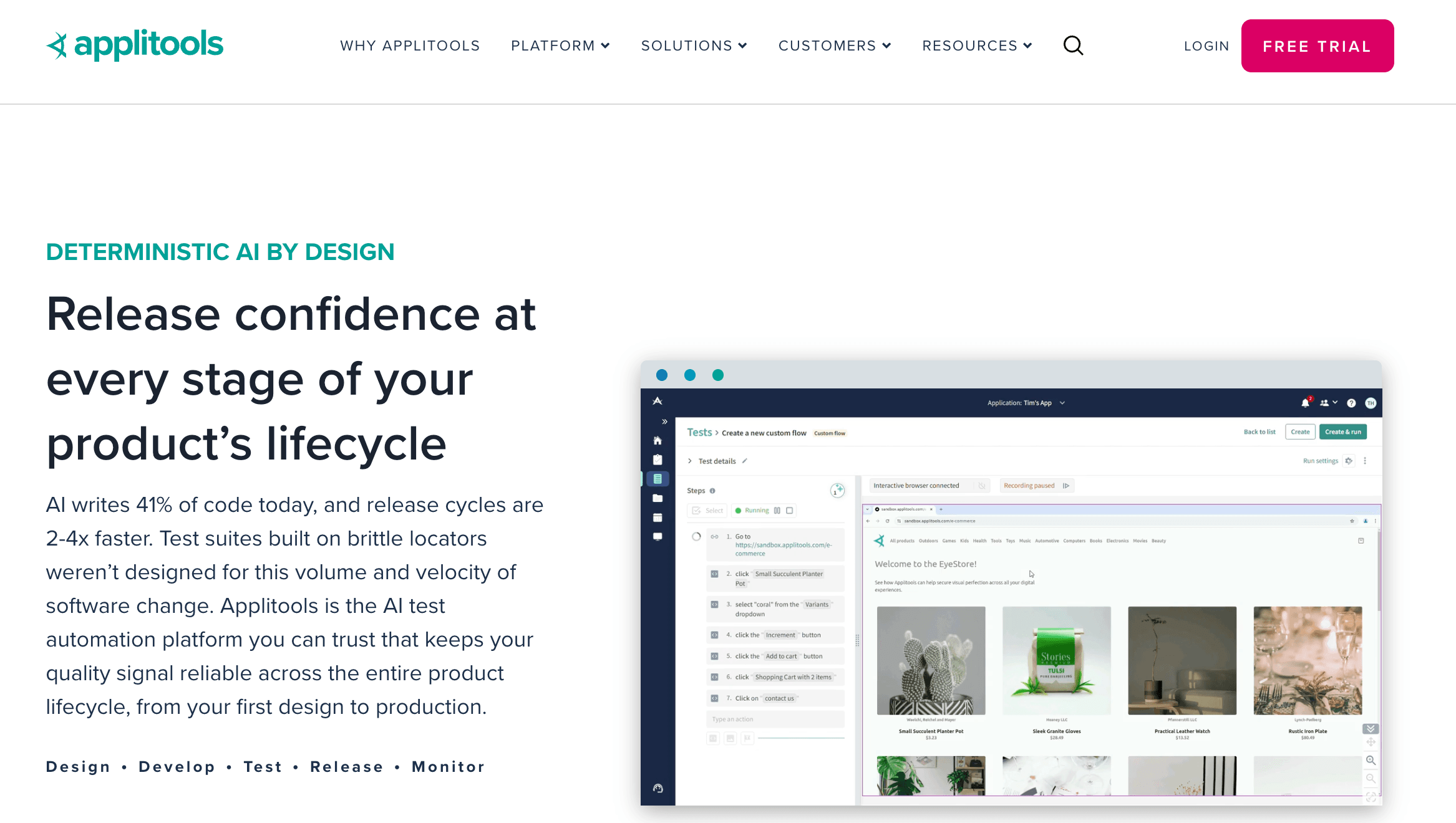Click the Create & run button

point(1343,431)
